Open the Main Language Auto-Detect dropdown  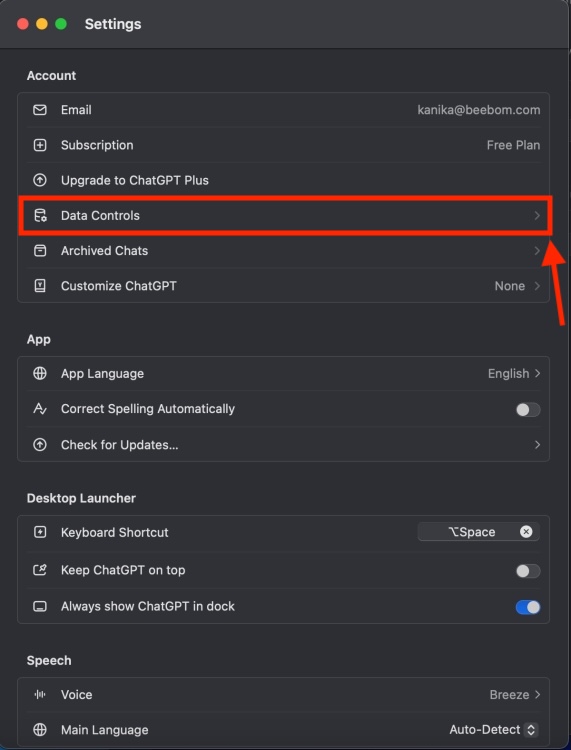coord(494,729)
